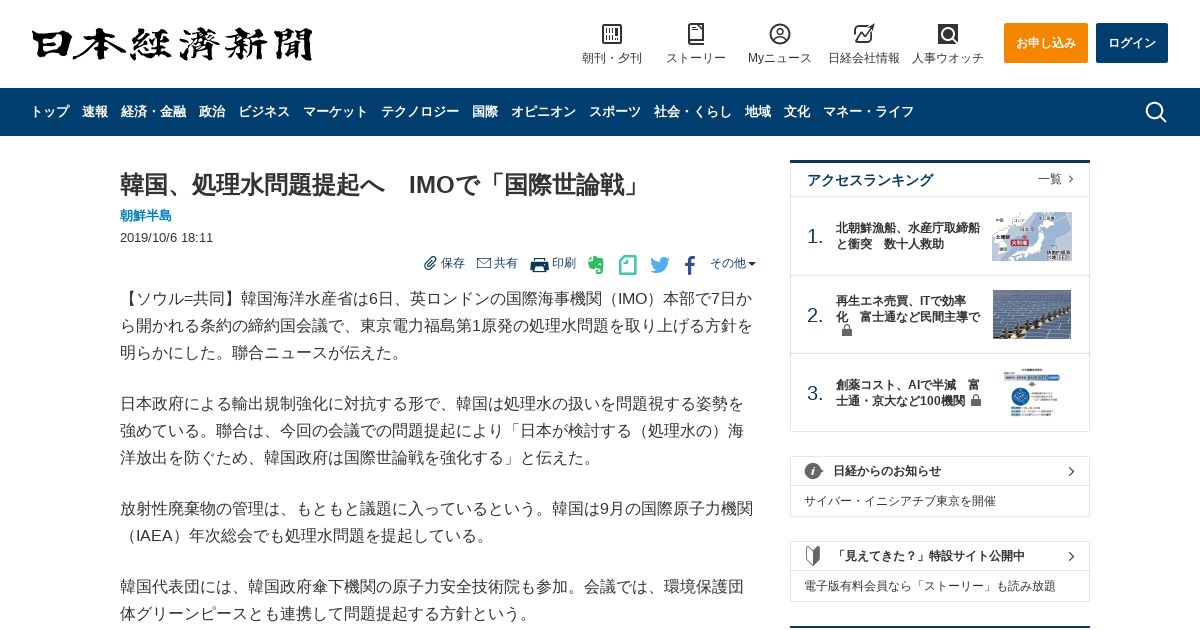Click solar panel thumbnail of rank 2

pyautogui.click(x=1032, y=314)
